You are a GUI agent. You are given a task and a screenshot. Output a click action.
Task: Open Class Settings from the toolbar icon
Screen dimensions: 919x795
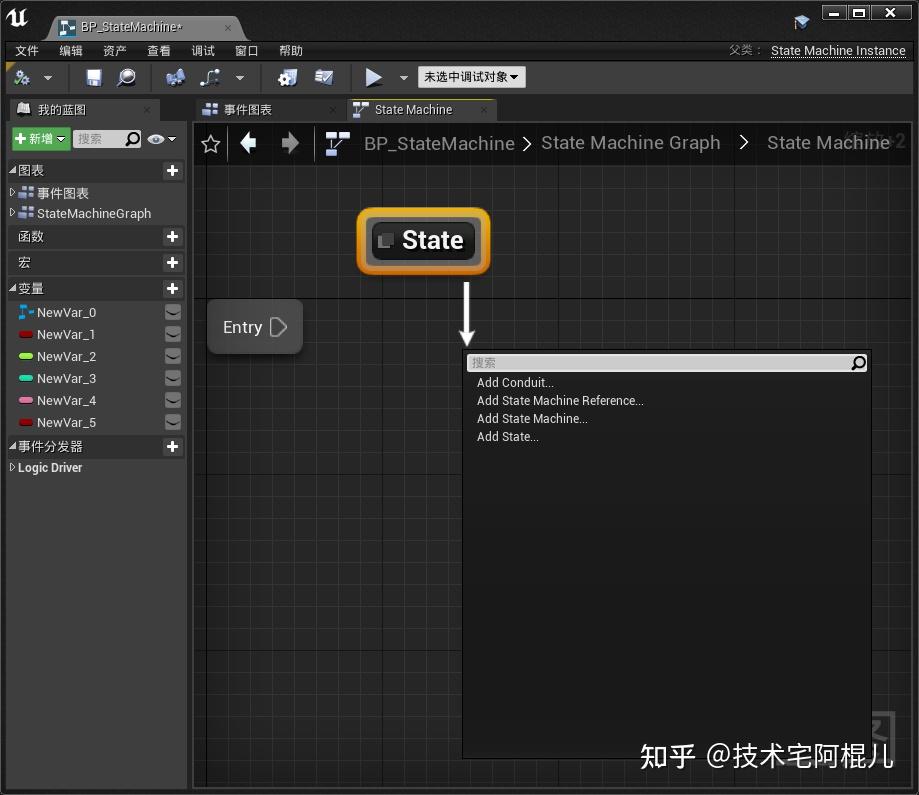(x=288, y=77)
